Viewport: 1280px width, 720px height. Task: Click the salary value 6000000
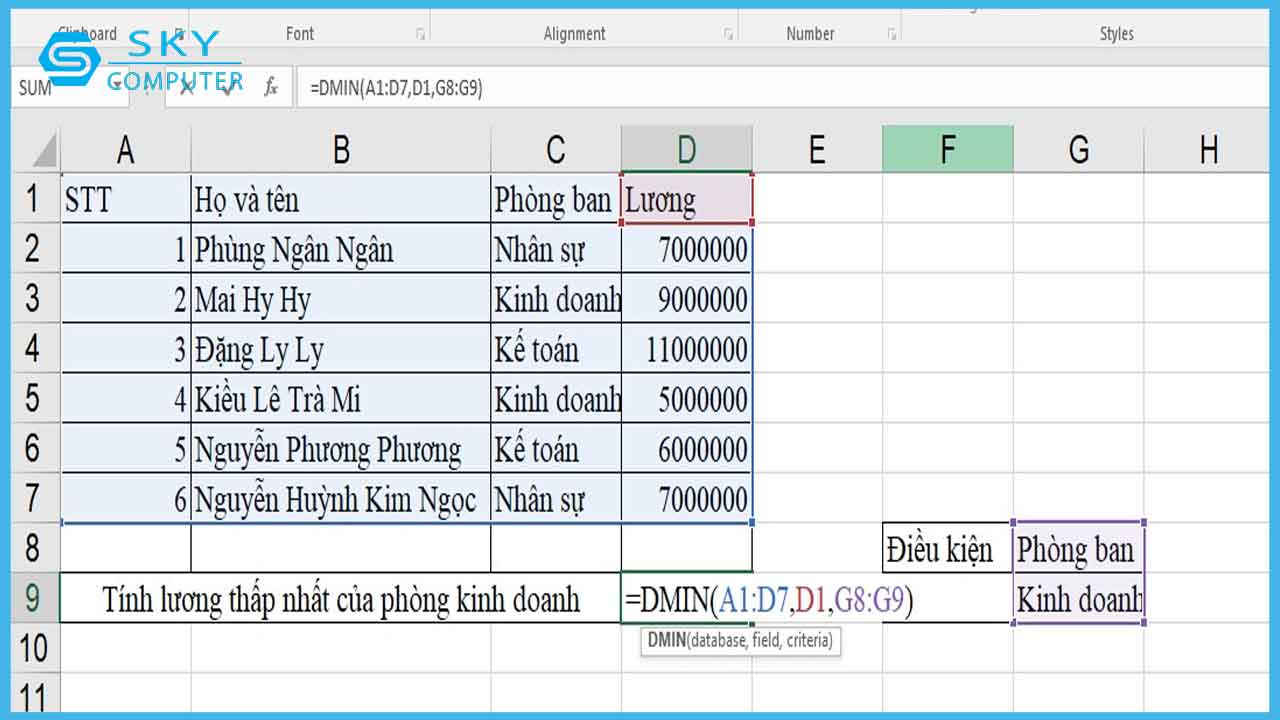(x=686, y=449)
